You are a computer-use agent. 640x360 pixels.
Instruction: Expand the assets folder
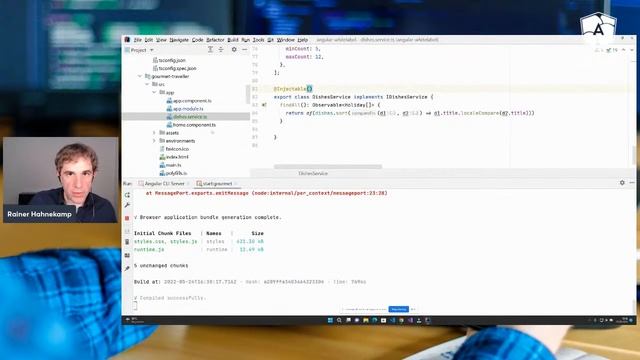[x=154, y=133]
